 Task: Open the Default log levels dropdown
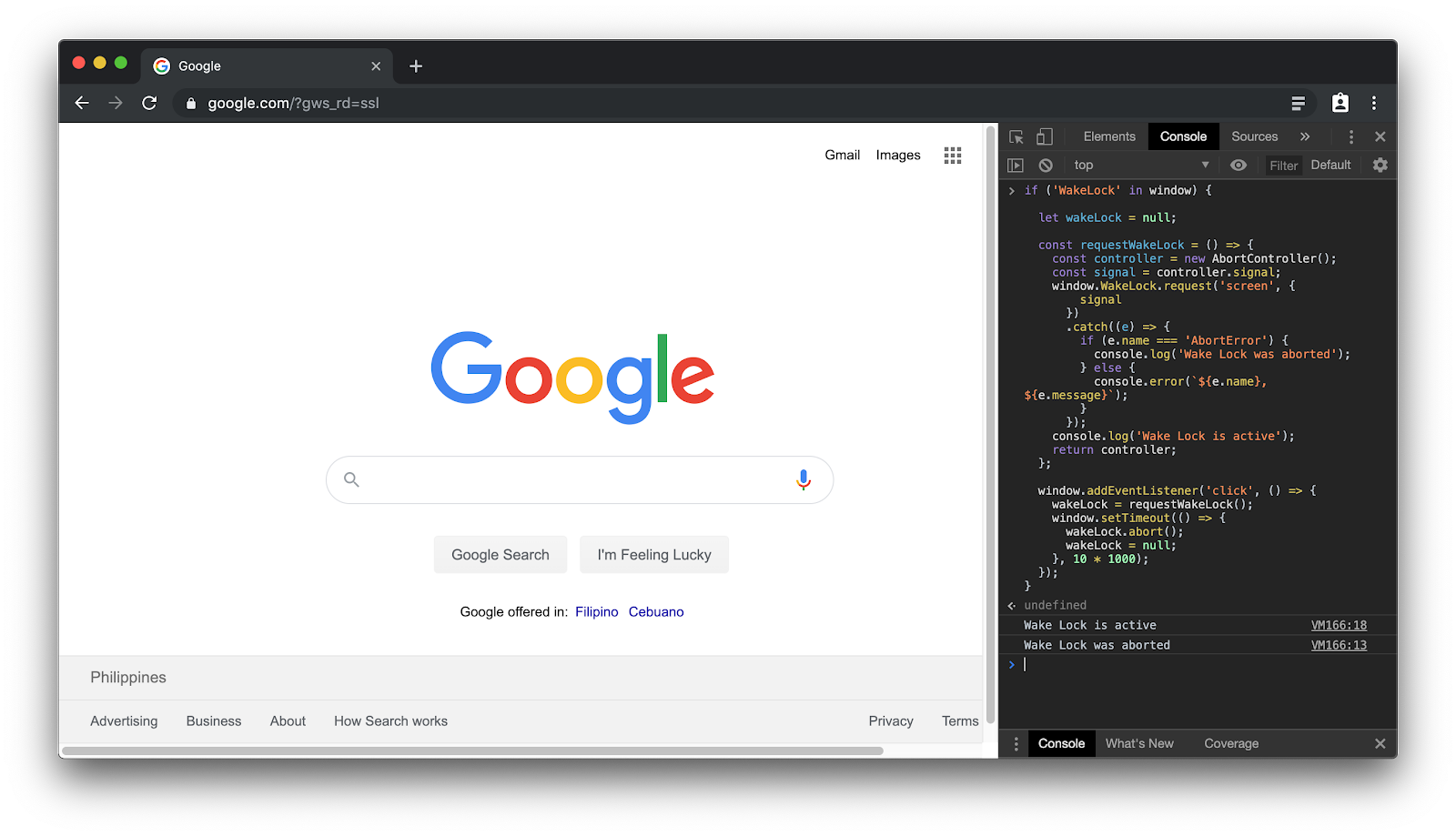tap(1330, 166)
